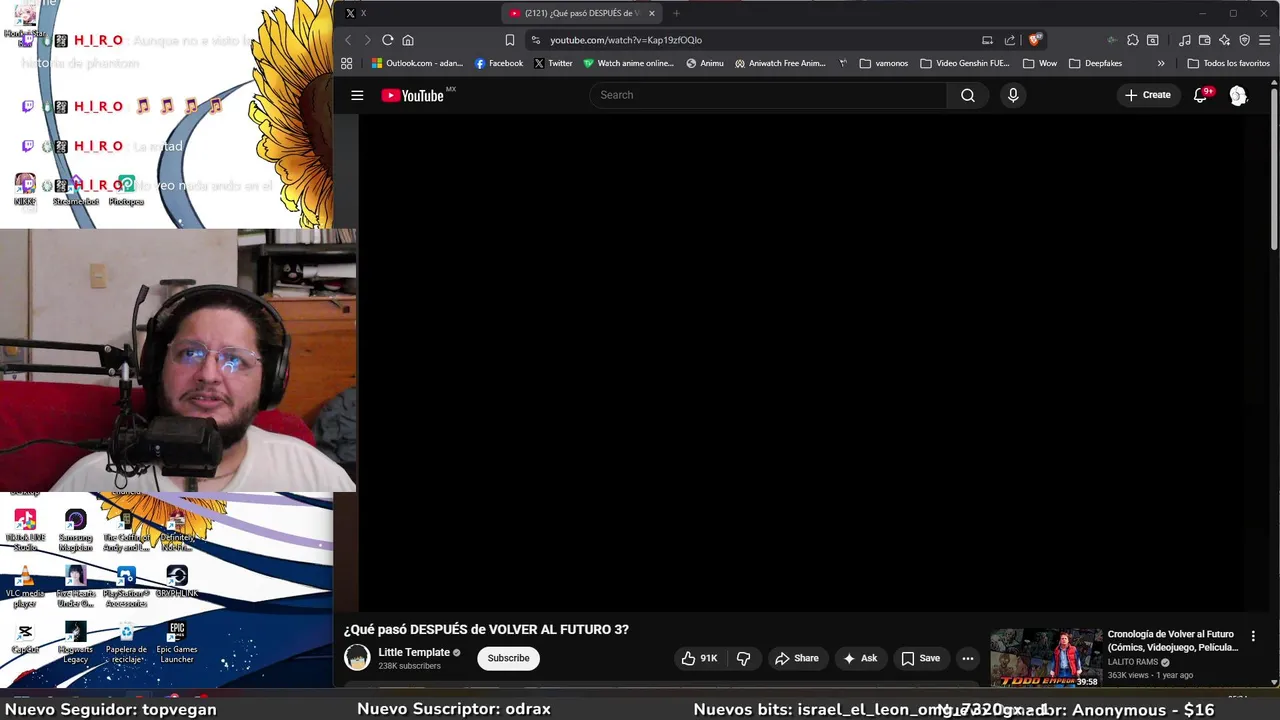Open GRYPHLINK desktop shortcut
The width and height of the screenshot is (1280, 720).
point(177,582)
